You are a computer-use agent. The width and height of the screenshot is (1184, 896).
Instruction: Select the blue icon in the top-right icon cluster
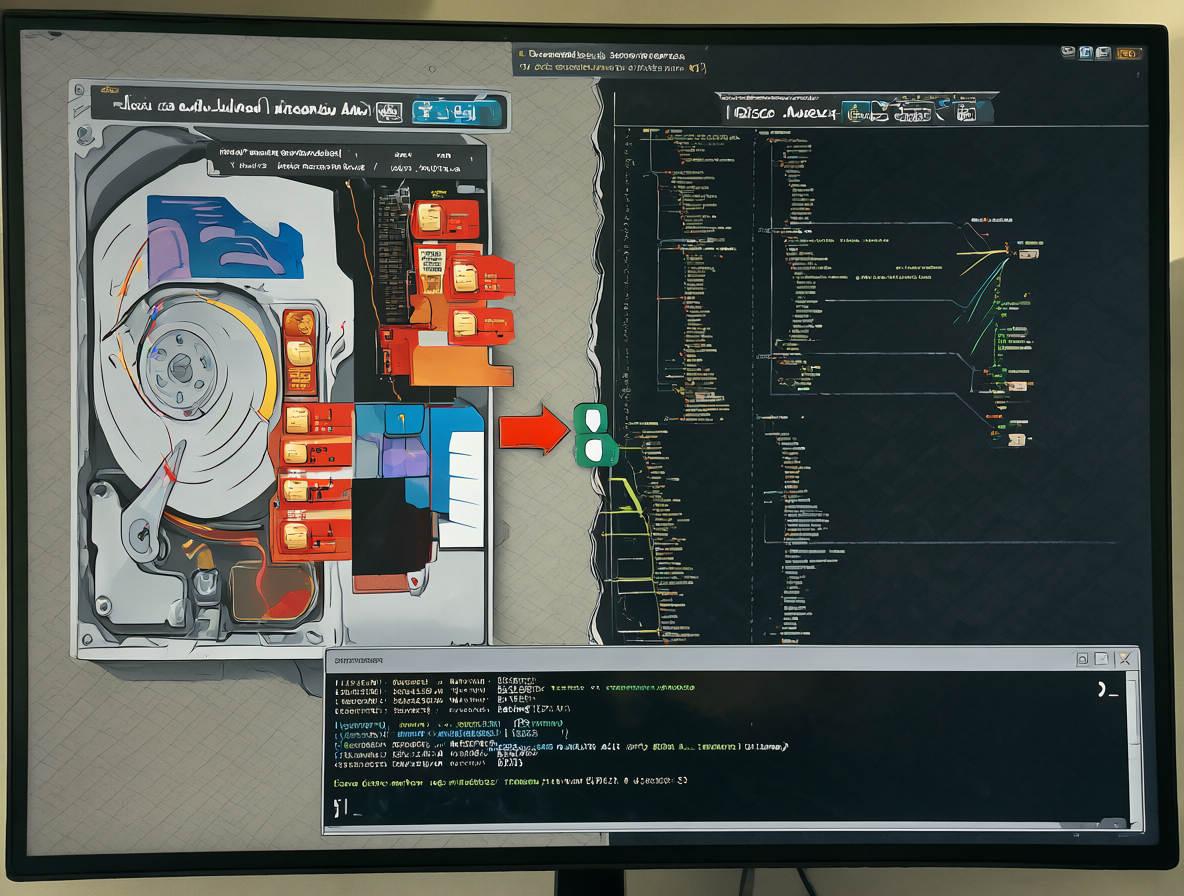coord(1086,53)
